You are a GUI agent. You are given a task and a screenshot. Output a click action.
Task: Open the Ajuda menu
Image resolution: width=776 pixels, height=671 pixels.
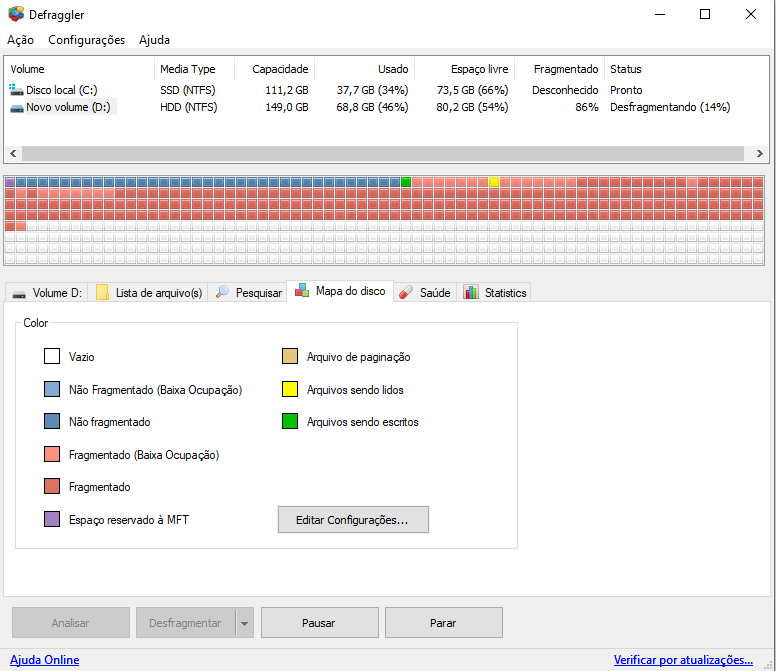(x=154, y=40)
